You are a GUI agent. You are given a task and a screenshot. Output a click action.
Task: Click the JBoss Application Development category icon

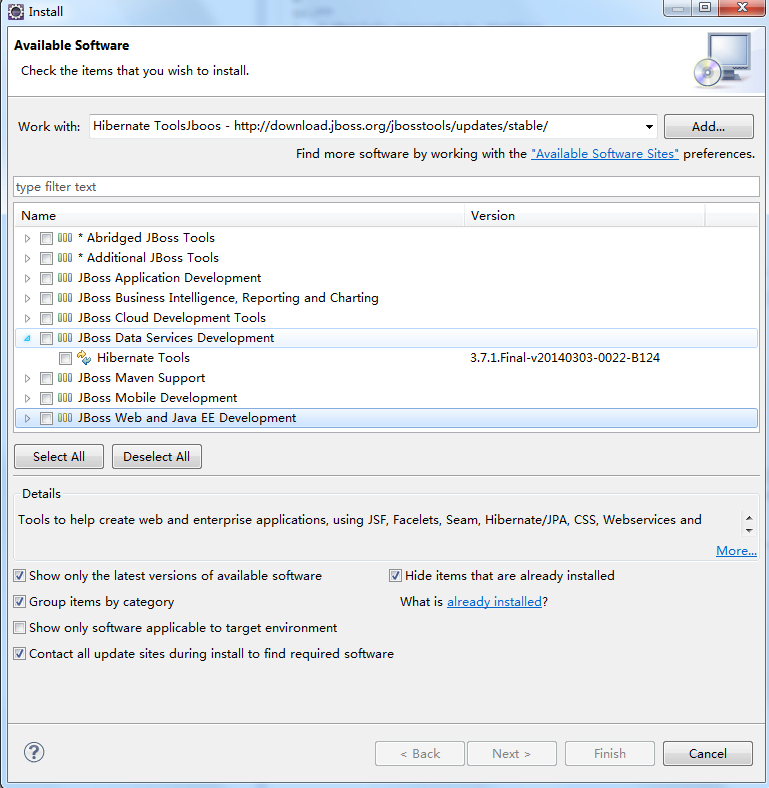65,278
